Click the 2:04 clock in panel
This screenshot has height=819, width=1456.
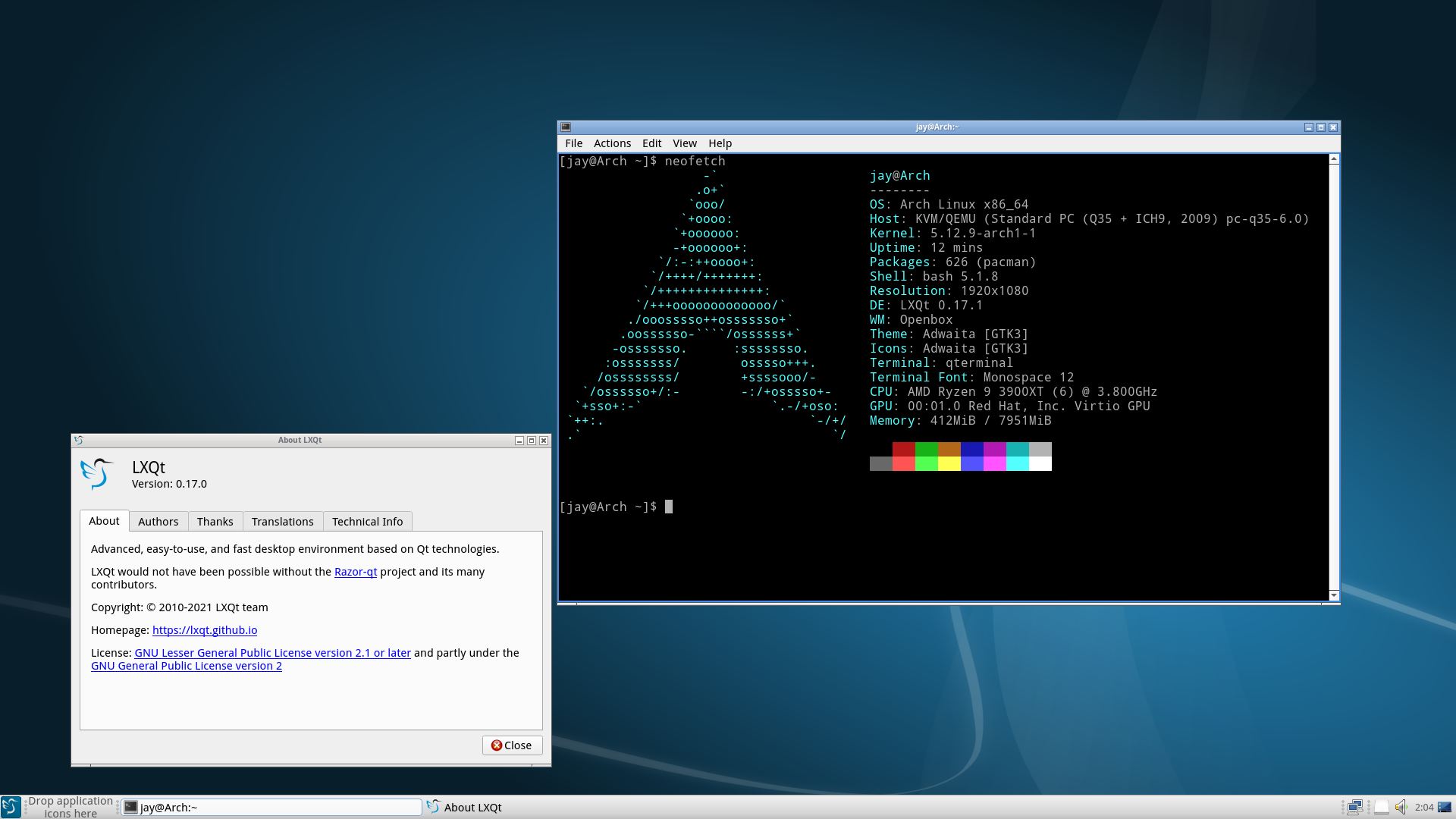pos(1423,808)
